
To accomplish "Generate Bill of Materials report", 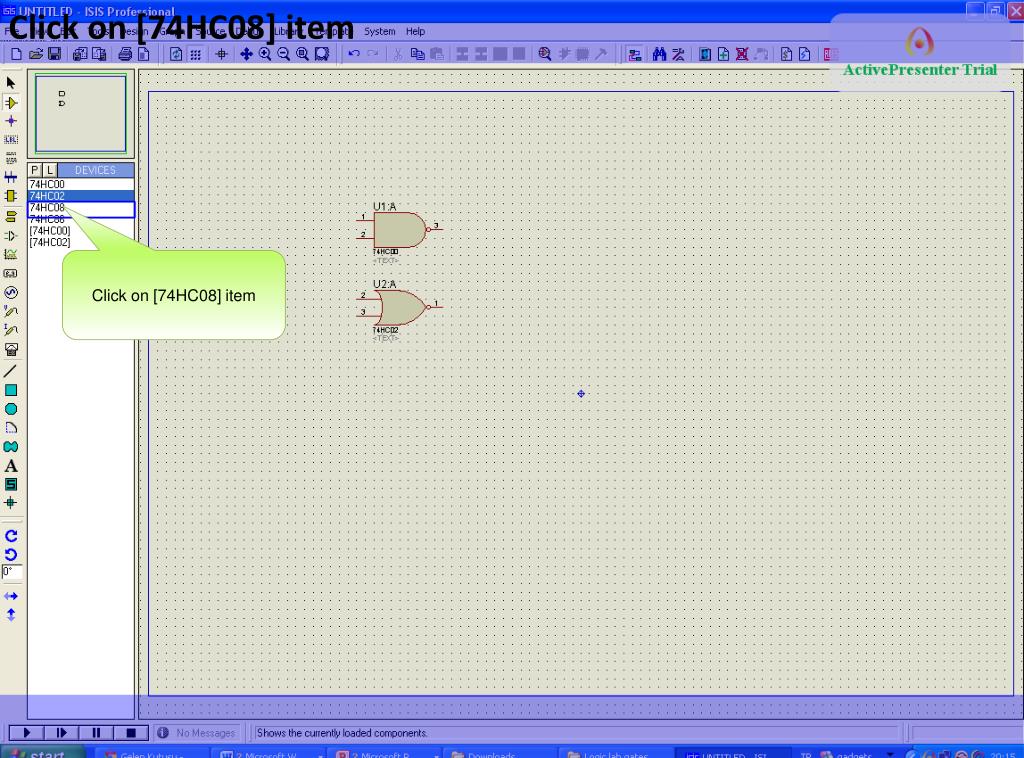I will click(786, 54).
